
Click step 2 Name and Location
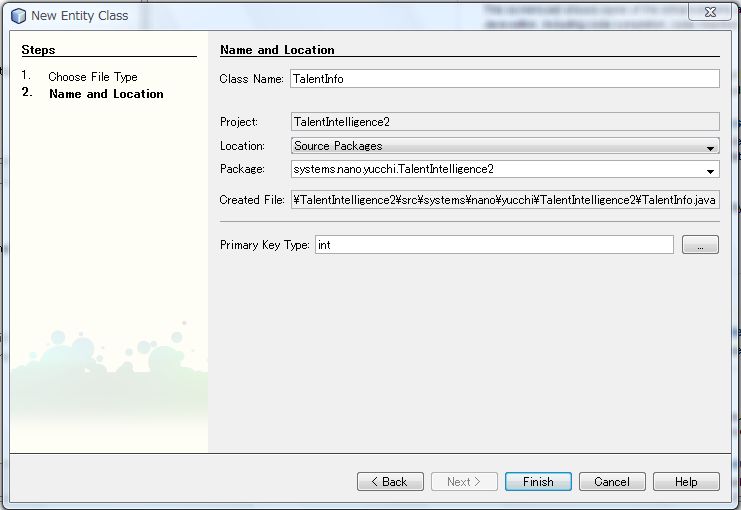pyautogui.click(x=106, y=94)
